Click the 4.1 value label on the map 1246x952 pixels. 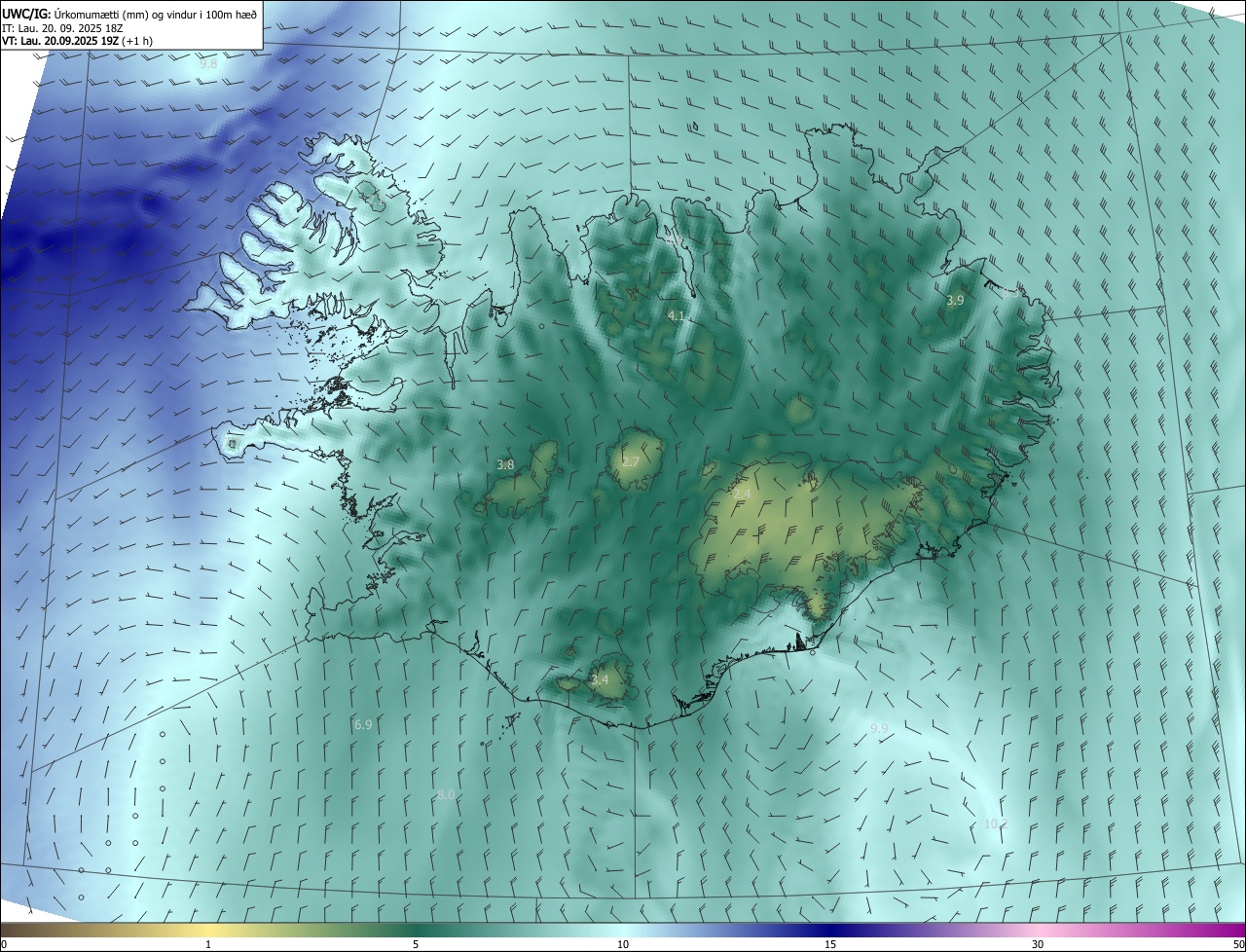click(x=677, y=316)
